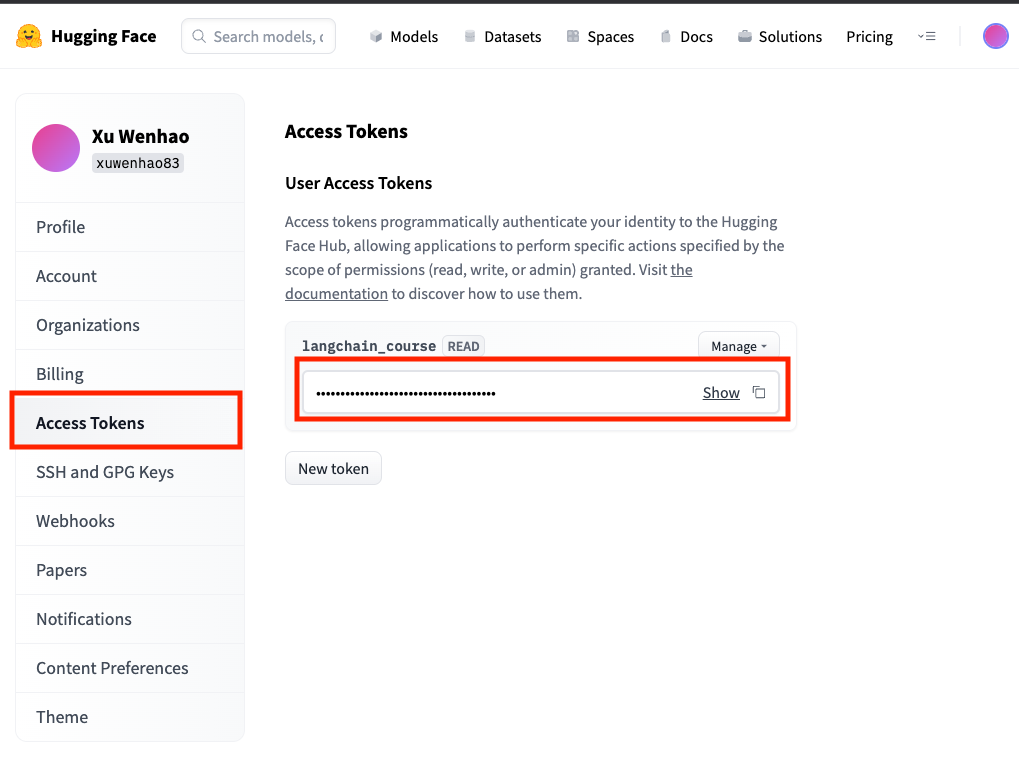This screenshot has width=1019, height=766.
Task: Expand the more options navbar menu
Action: pyautogui.click(x=926, y=37)
